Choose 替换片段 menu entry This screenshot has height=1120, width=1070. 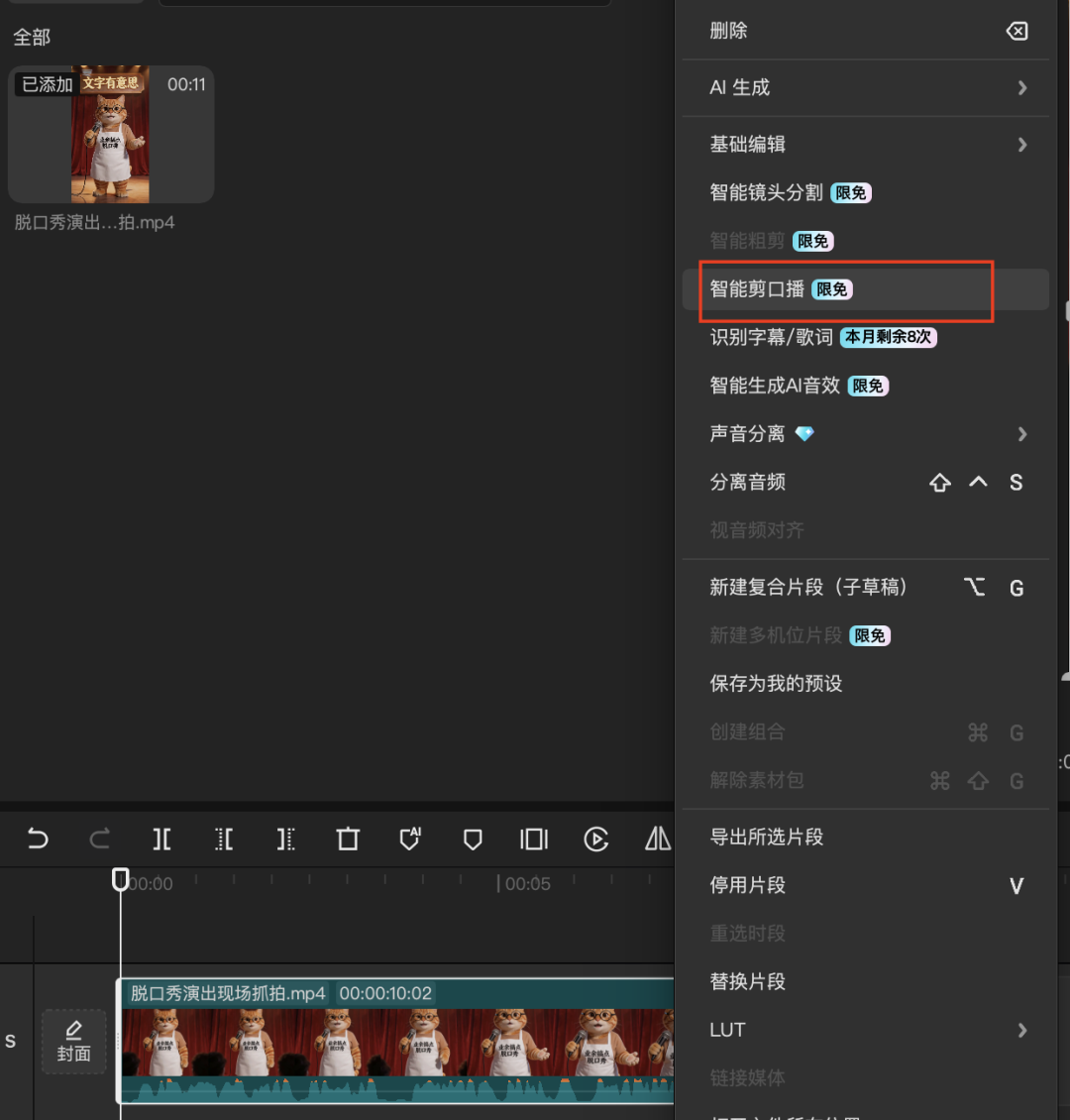865,982
